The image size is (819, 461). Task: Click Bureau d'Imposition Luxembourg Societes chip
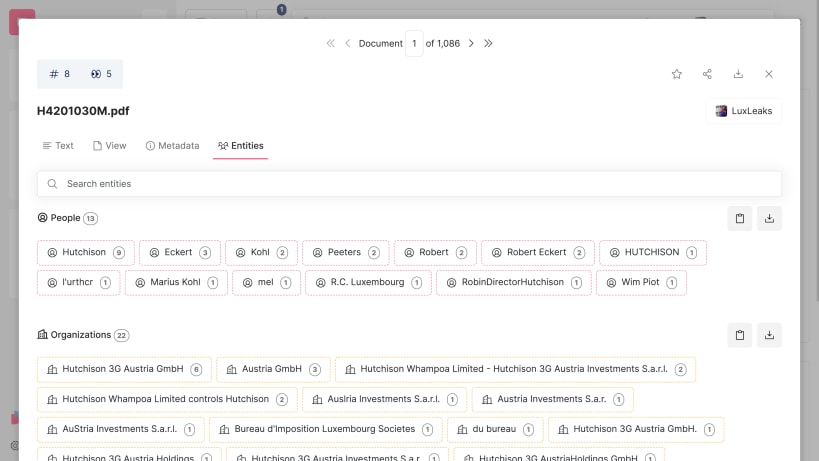tap(326, 429)
